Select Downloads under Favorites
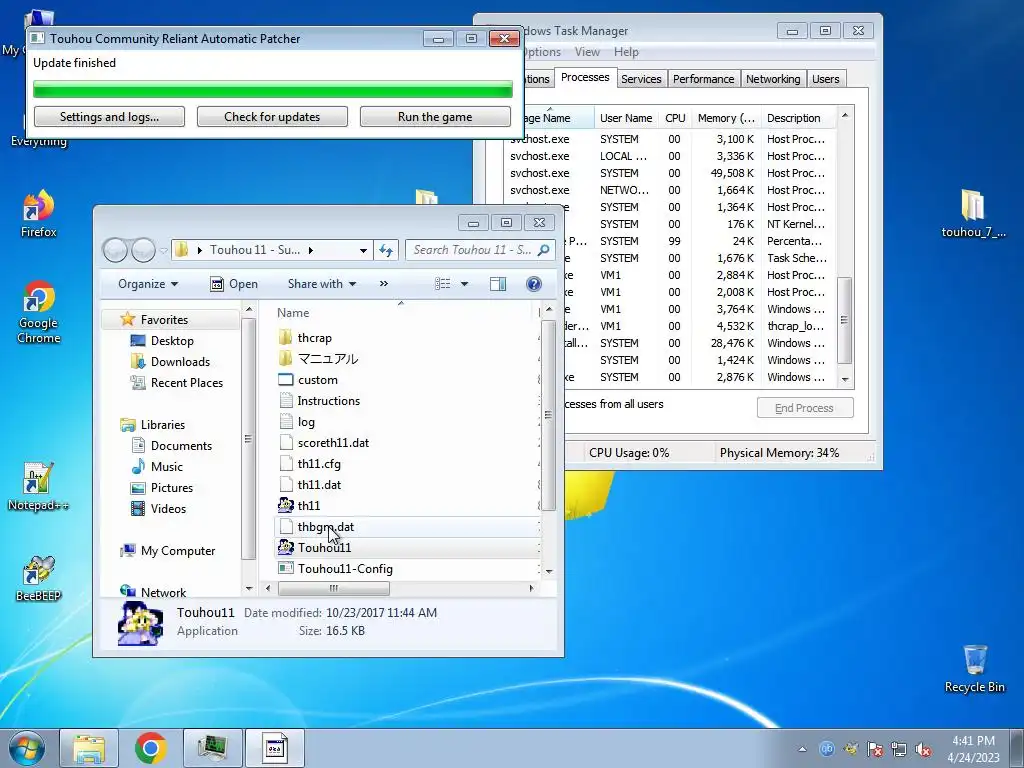This screenshot has height=768, width=1024. pos(180,362)
